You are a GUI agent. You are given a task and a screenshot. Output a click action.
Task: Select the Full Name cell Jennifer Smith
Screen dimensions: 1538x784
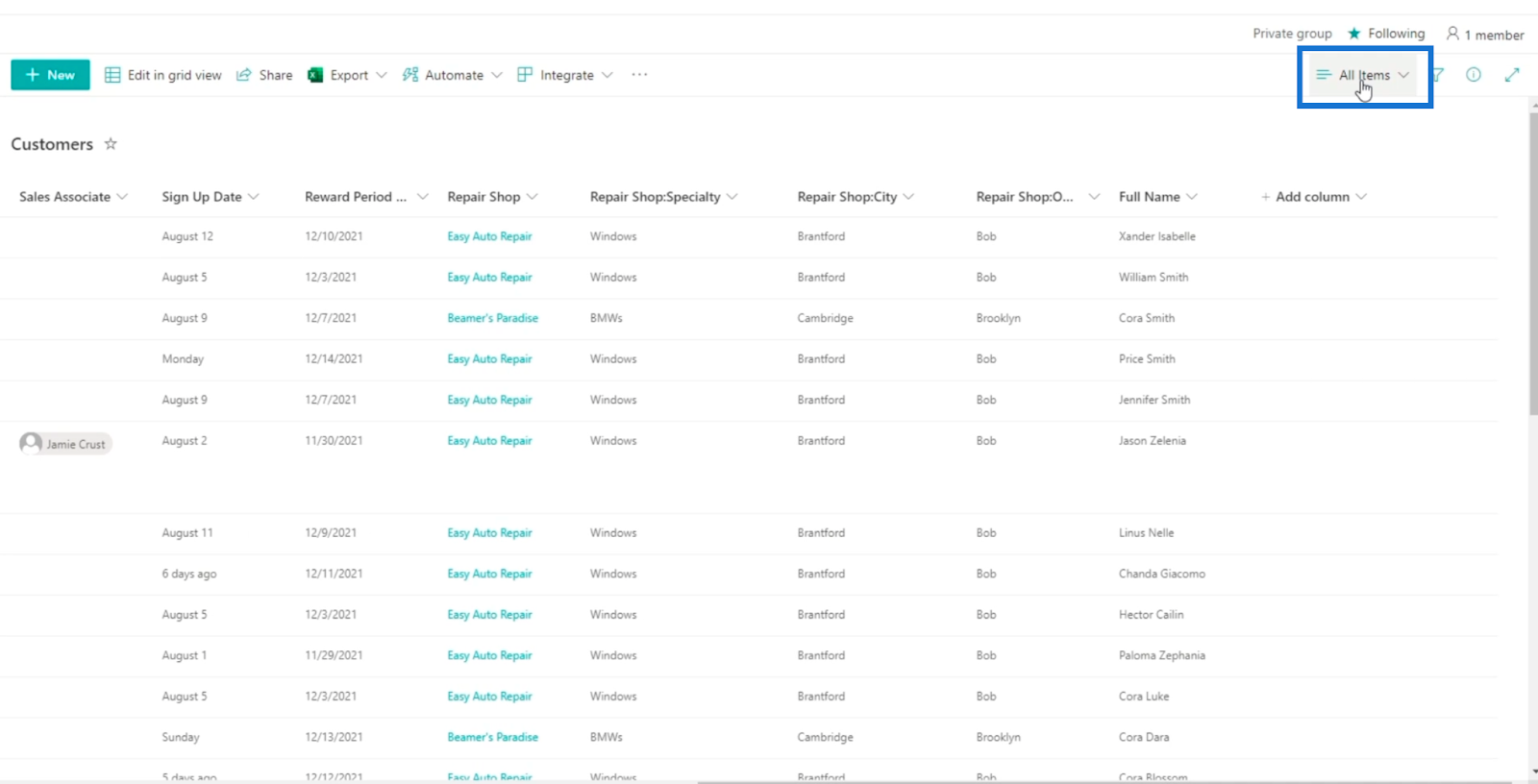(1154, 401)
